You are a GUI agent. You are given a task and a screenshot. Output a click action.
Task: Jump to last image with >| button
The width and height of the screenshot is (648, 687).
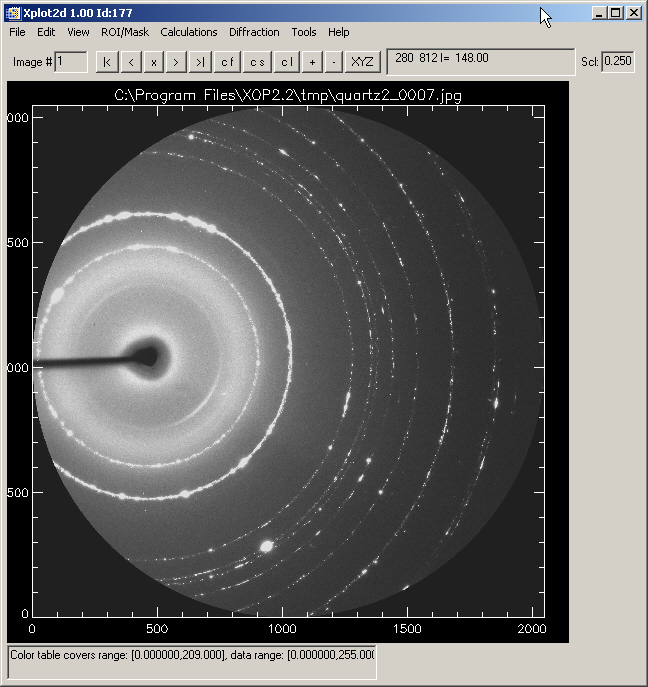[x=200, y=62]
